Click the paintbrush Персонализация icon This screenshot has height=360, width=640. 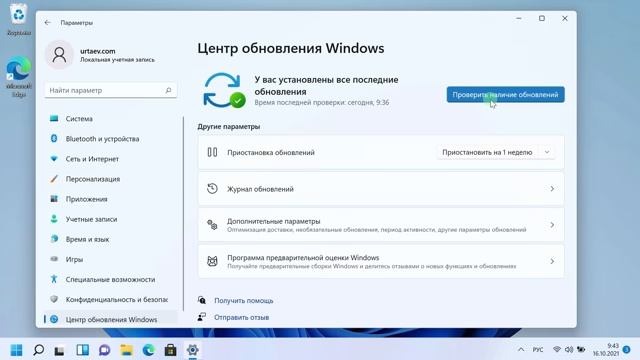coord(54,179)
